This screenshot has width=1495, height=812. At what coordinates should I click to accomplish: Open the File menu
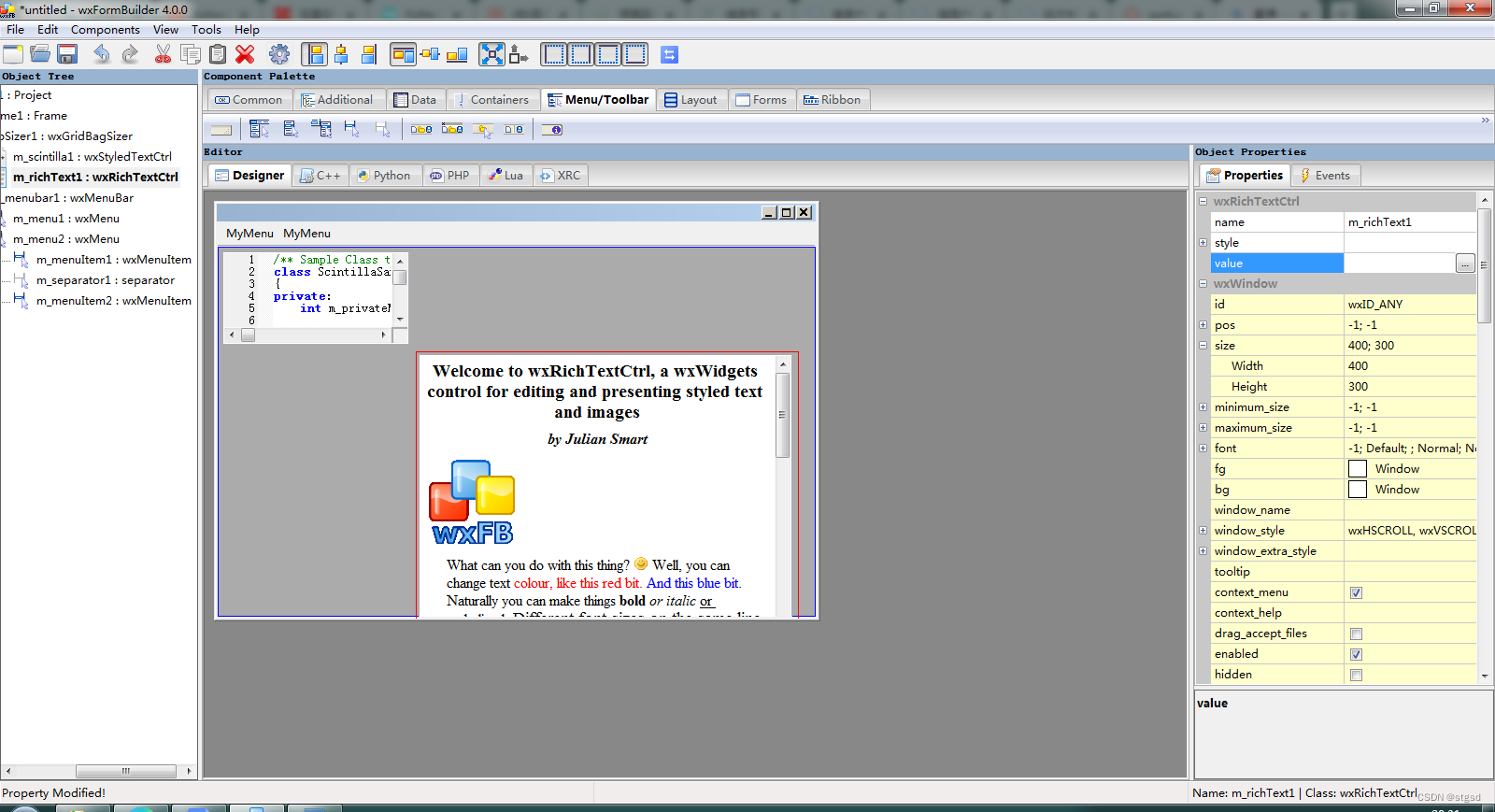pos(15,30)
